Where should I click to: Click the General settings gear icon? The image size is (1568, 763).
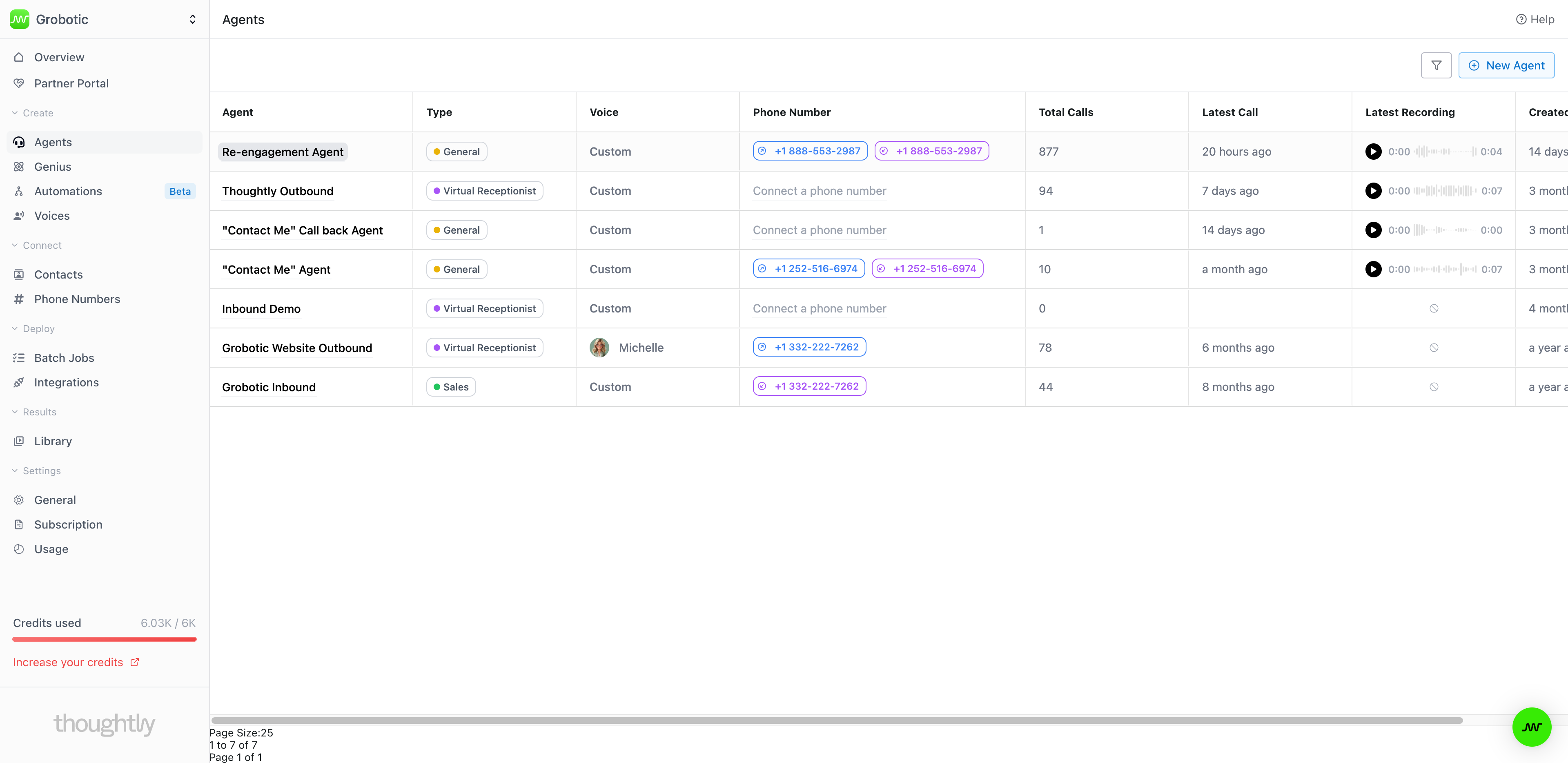coord(19,500)
